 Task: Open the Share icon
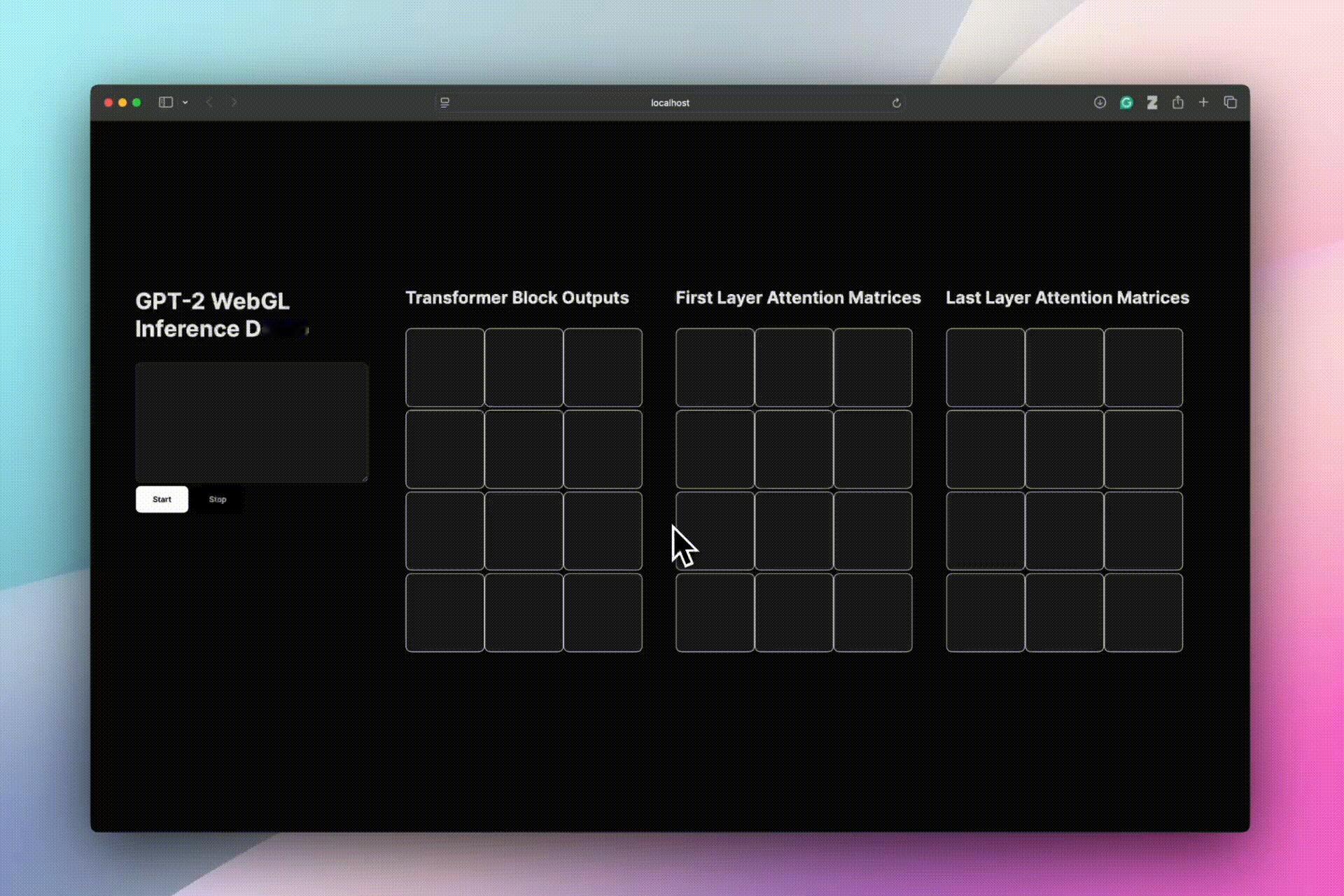[1178, 102]
